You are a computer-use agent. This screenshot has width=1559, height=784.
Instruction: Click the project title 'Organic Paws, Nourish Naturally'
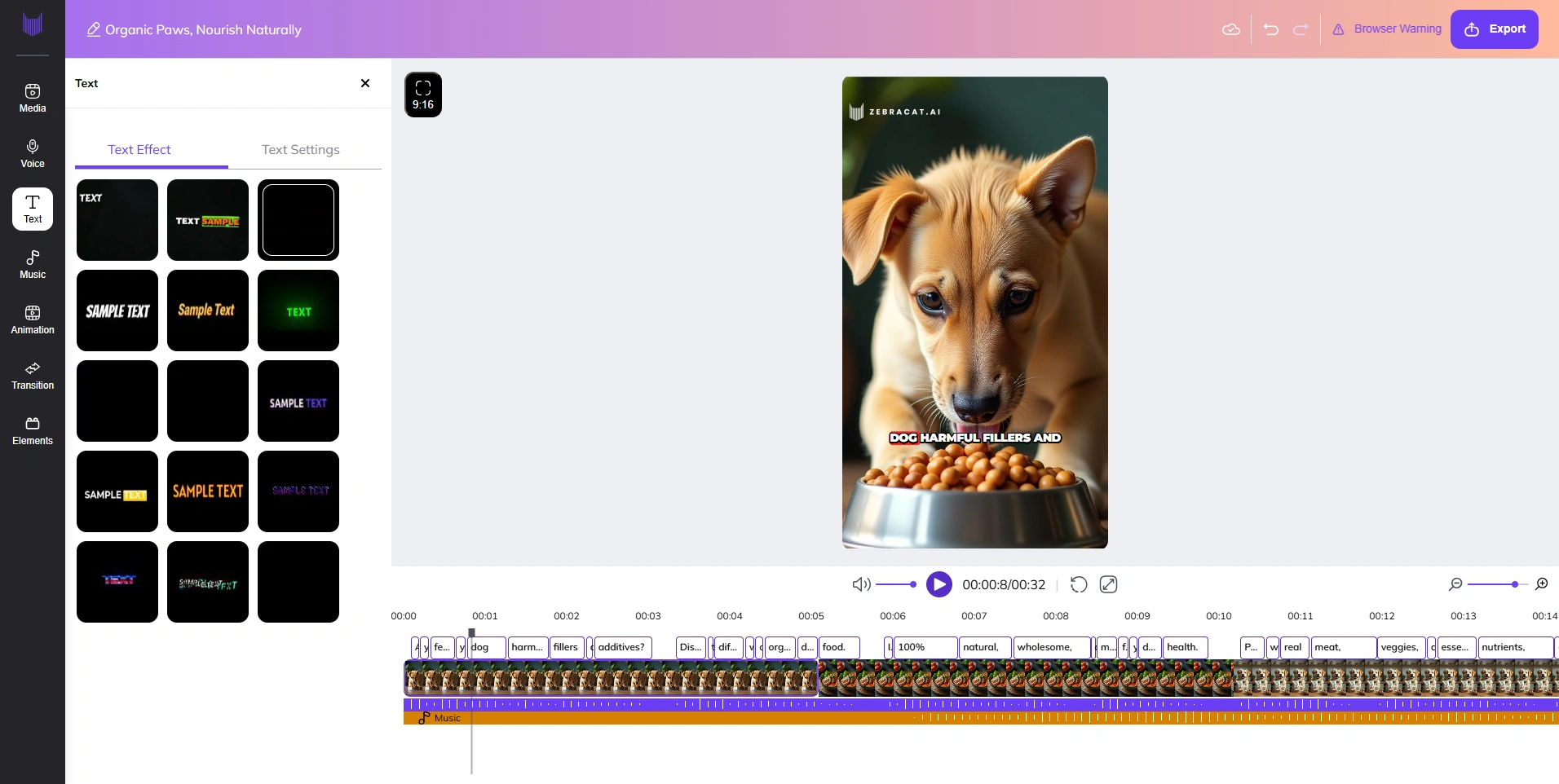[x=203, y=29]
